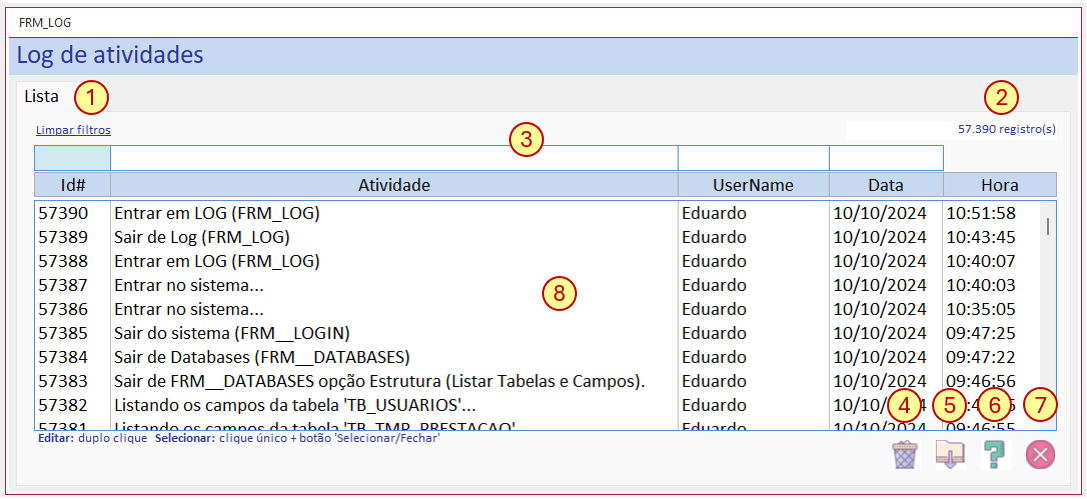
Task: Select log row with Id 57390
Action: point(537,213)
